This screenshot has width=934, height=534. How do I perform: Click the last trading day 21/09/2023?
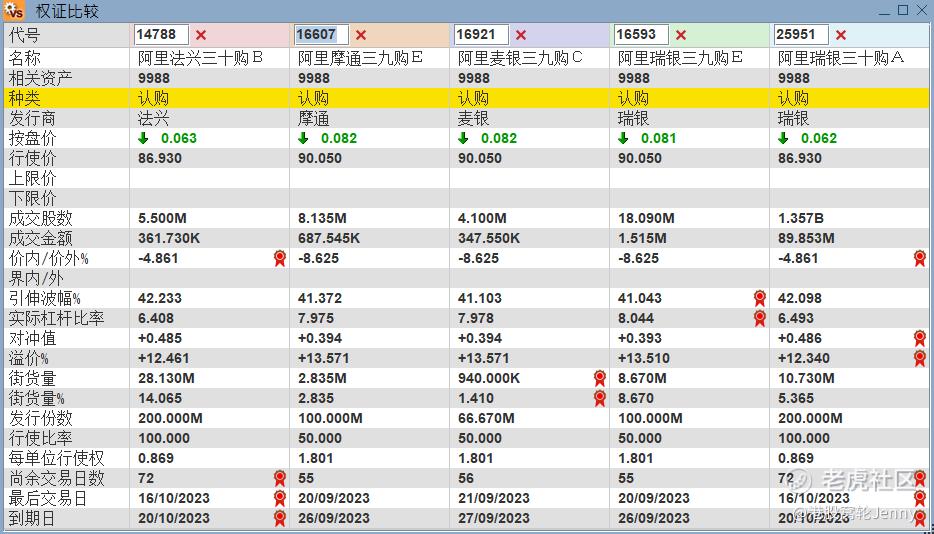(494, 498)
